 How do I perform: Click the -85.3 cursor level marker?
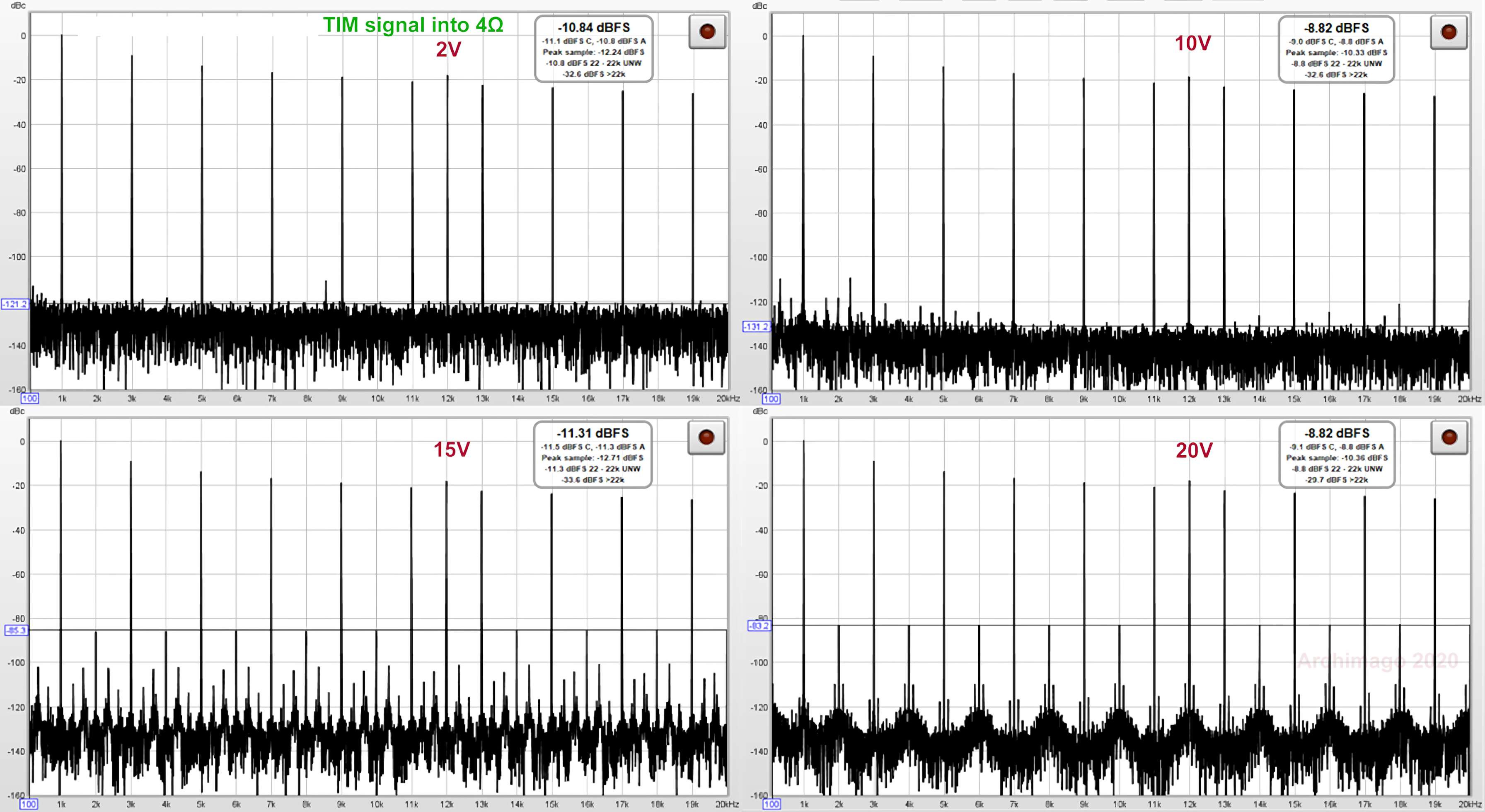tap(16, 630)
